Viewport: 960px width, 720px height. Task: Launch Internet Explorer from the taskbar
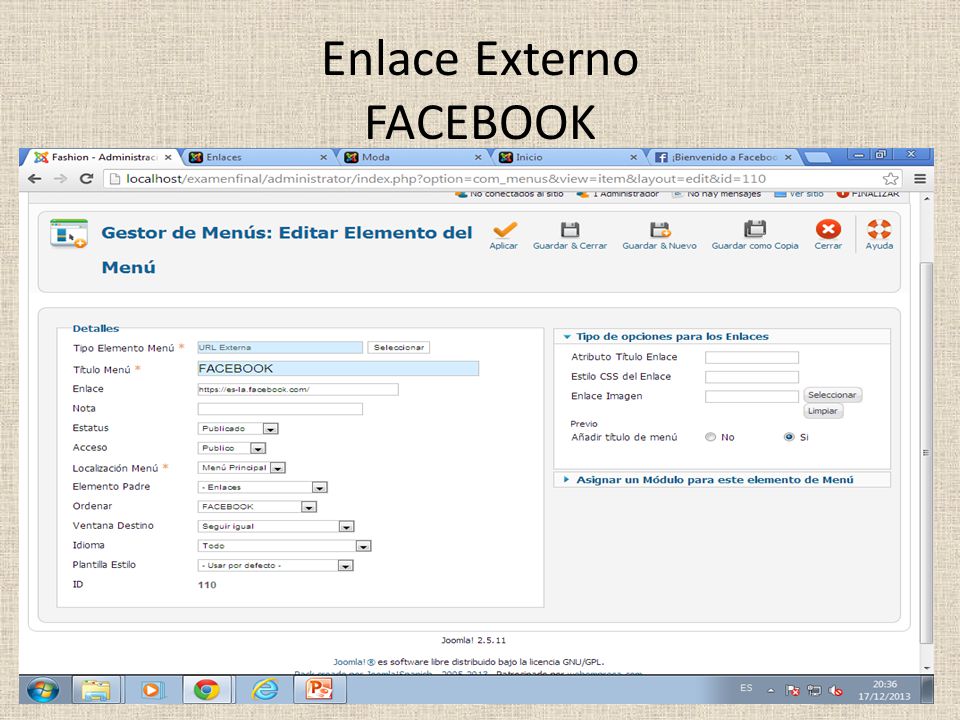click(264, 690)
